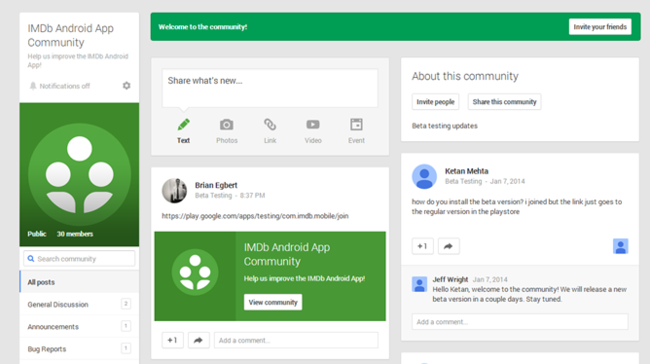Open Ketan Mehta's avatar
The width and height of the screenshot is (650, 364).
[x=424, y=177]
